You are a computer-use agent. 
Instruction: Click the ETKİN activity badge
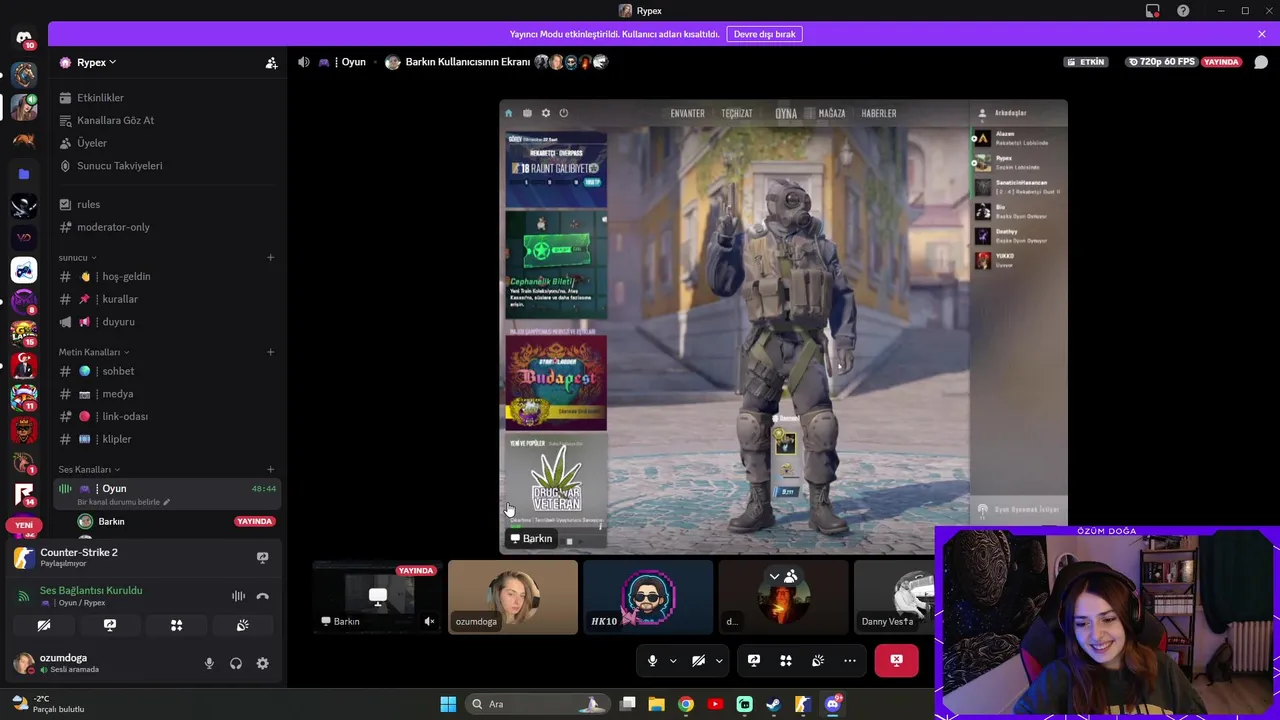click(x=1087, y=62)
